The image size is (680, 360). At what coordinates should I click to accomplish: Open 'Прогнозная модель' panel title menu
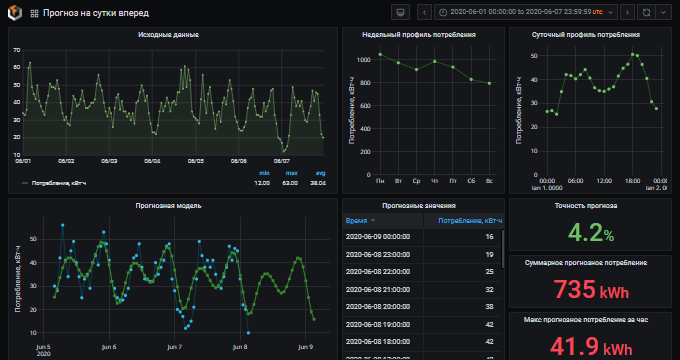[168, 206]
